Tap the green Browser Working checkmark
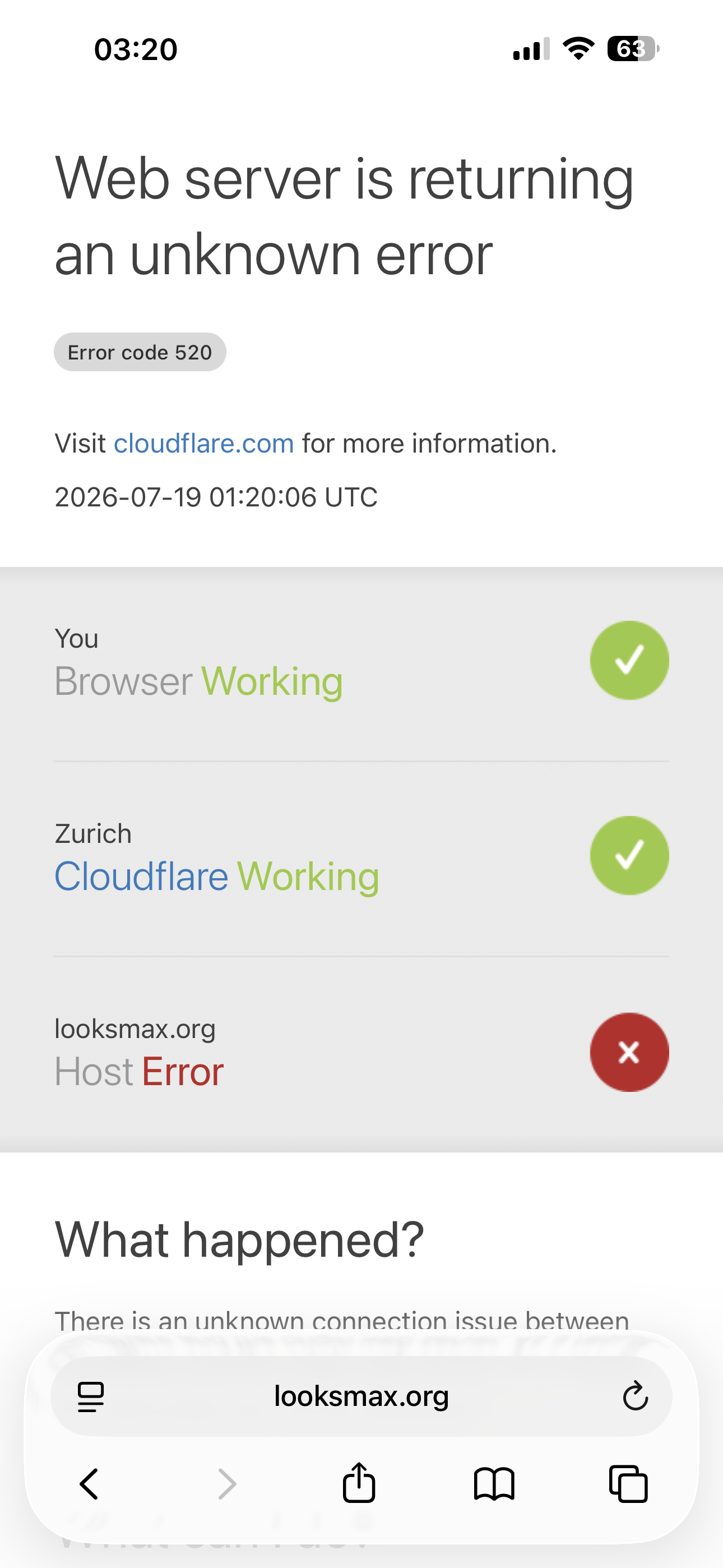723x1568 pixels. pyautogui.click(x=629, y=661)
